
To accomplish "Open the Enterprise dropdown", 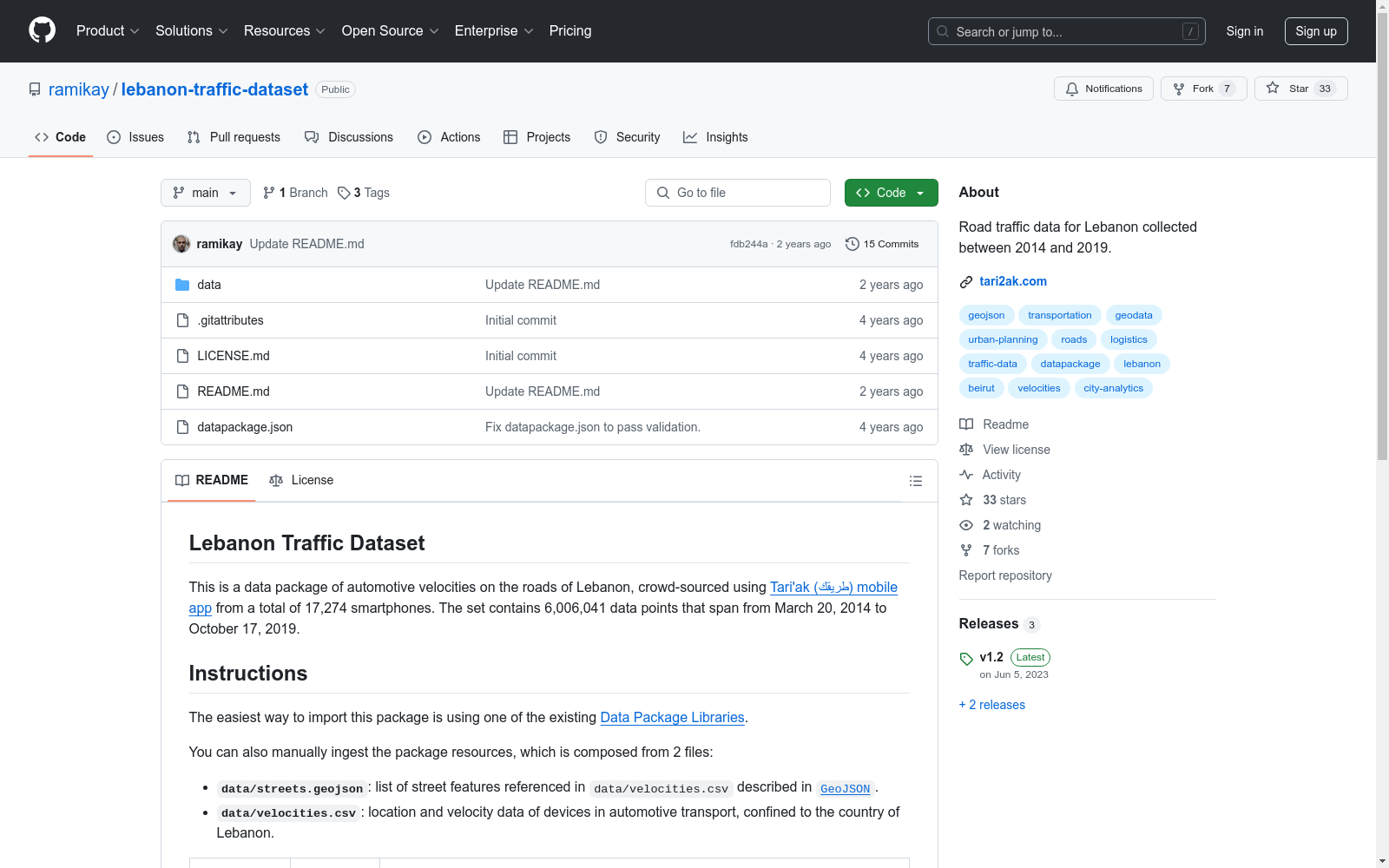I will (x=495, y=31).
